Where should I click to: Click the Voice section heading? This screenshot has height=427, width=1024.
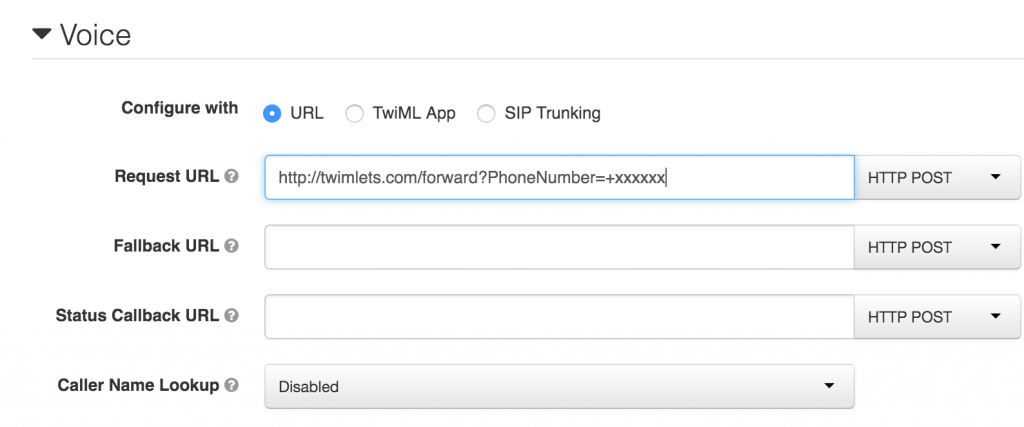tap(95, 35)
